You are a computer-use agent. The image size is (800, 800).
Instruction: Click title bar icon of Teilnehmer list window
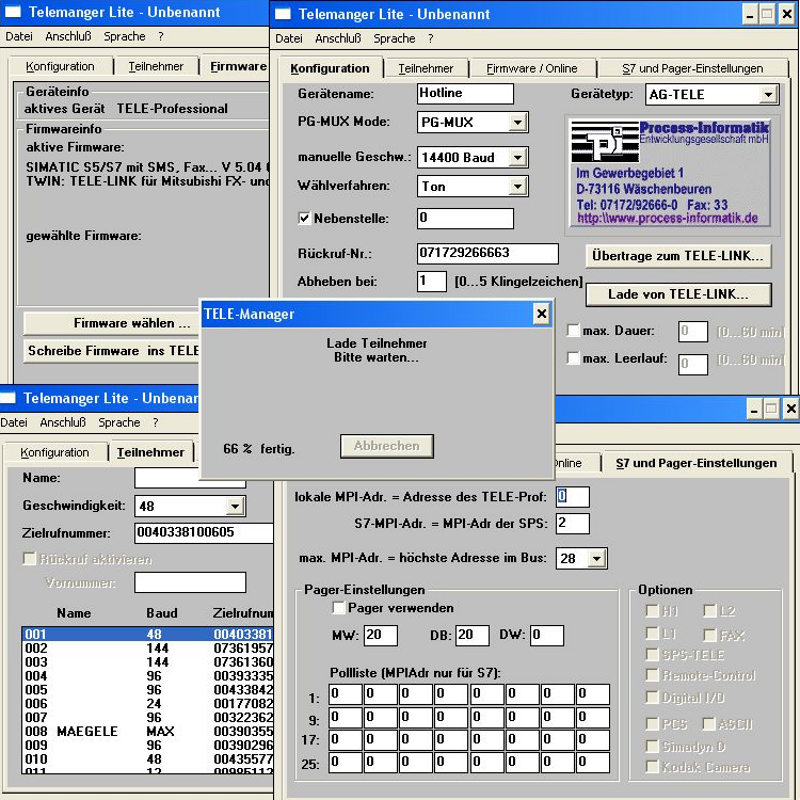coord(9,397)
